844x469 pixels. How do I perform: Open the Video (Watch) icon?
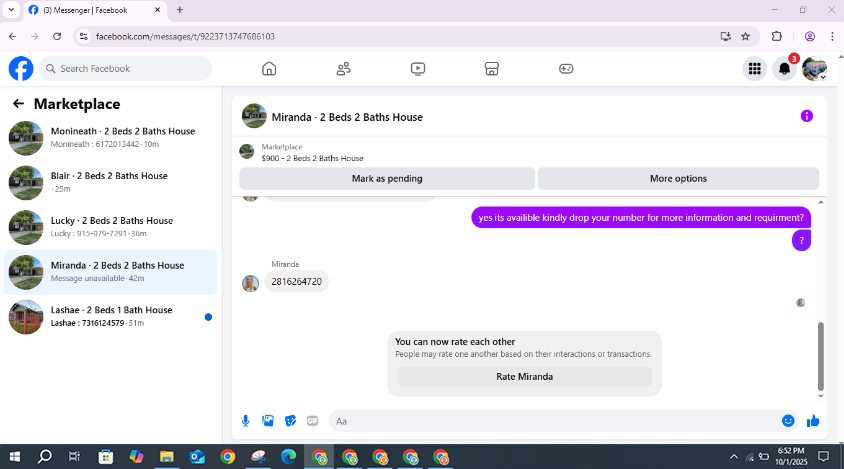(418, 69)
